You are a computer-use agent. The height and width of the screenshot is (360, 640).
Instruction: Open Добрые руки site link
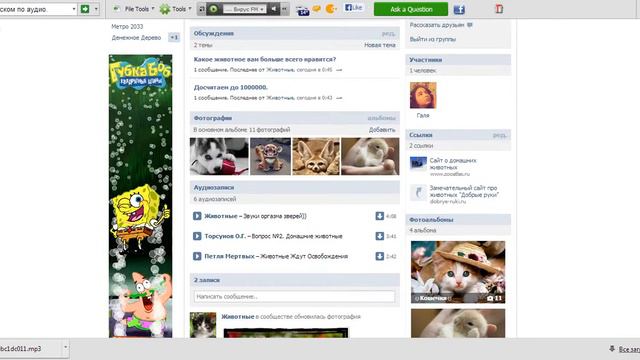(464, 191)
